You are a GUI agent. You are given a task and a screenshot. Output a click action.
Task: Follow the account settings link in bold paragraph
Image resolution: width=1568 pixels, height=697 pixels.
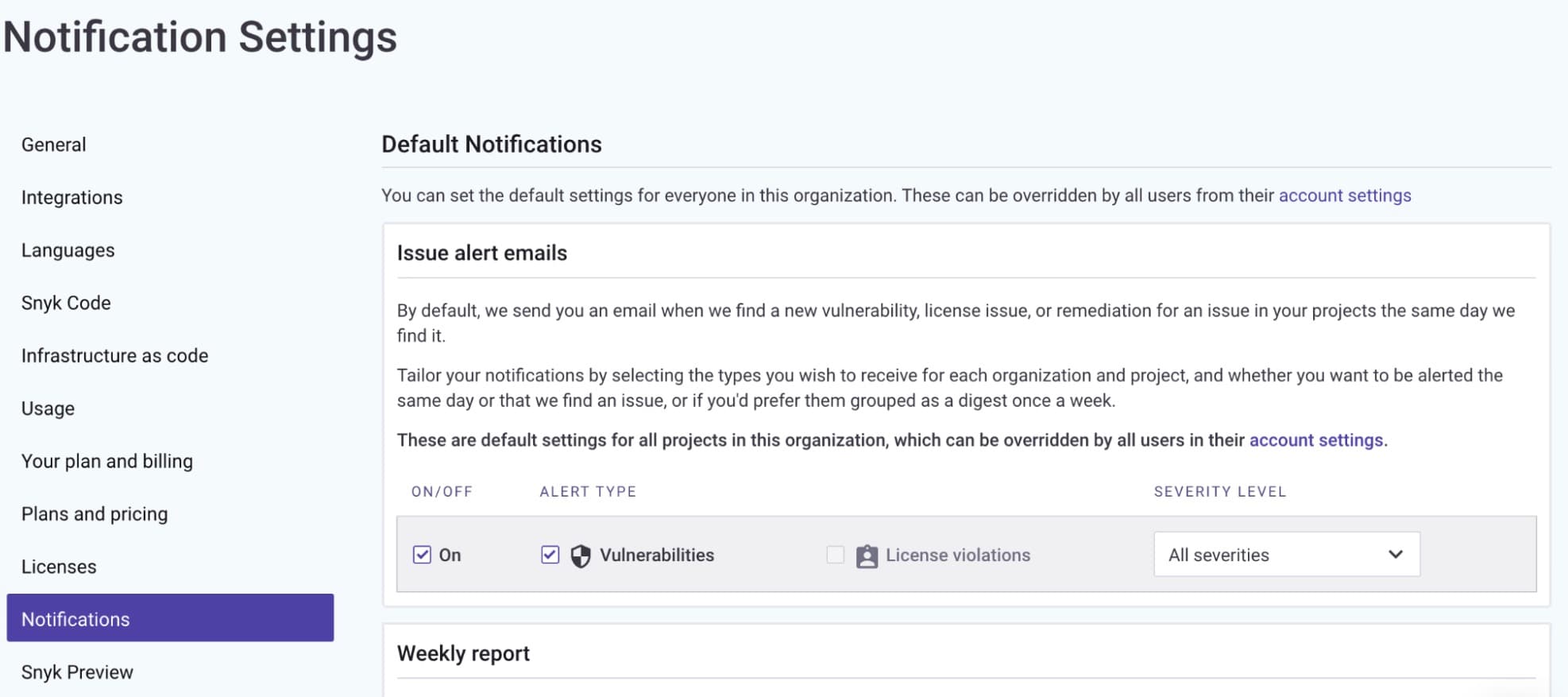pos(1316,440)
